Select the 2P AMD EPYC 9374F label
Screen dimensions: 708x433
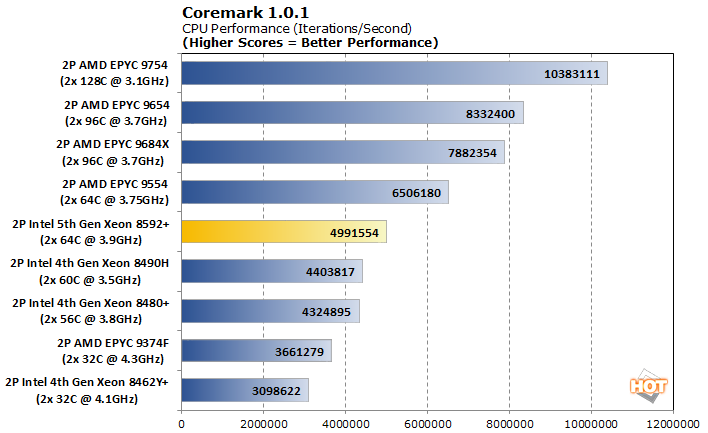pos(113,343)
